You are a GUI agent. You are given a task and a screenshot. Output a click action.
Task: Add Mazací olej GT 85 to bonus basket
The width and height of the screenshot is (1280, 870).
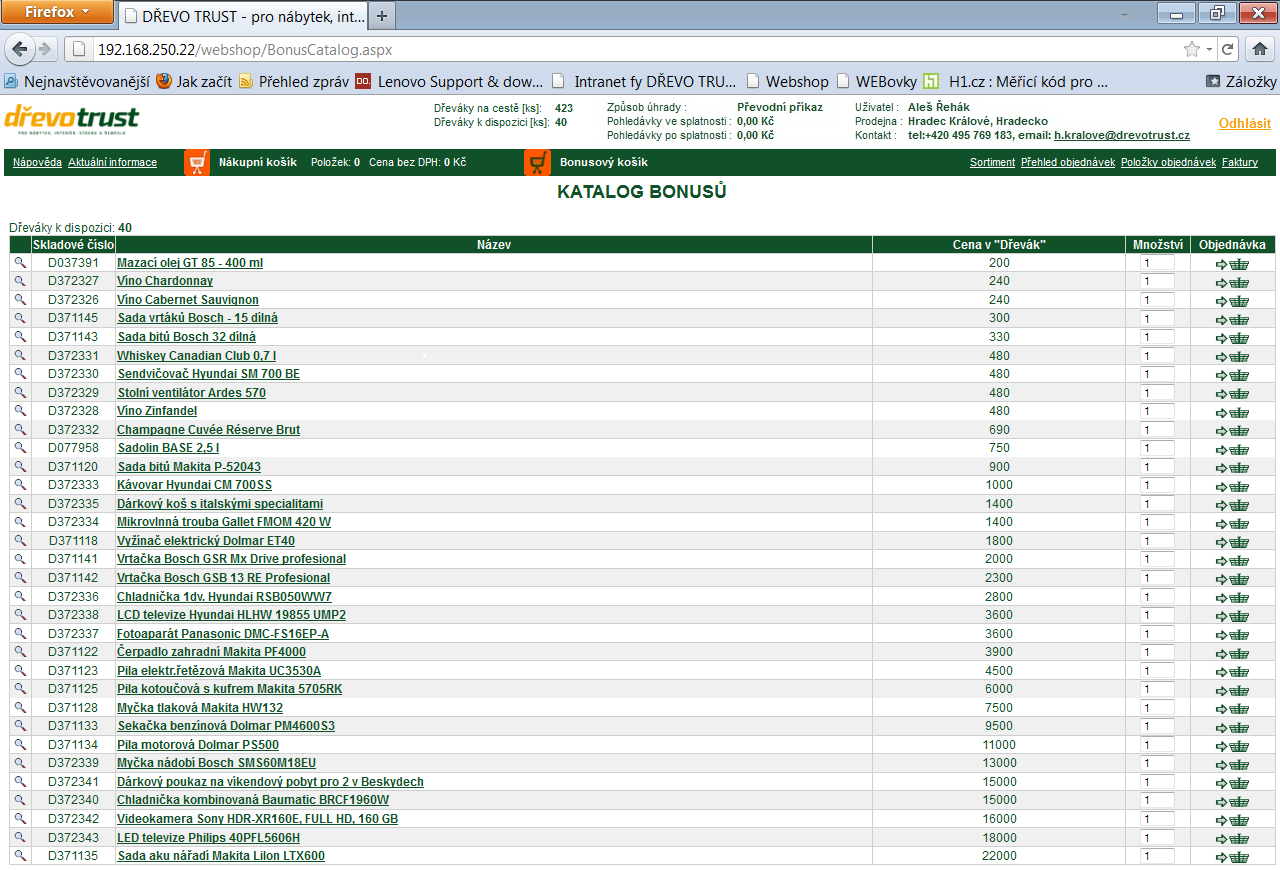coord(1233,264)
